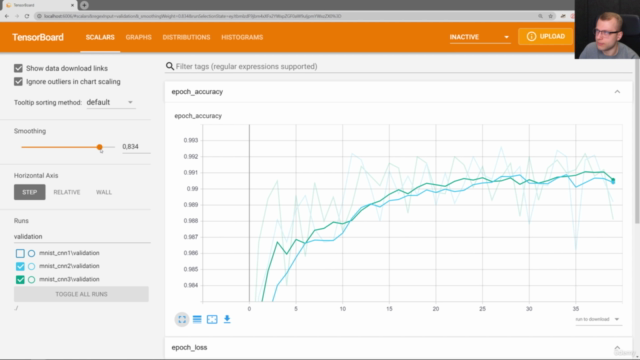Viewport: 640px width, 360px height.
Task: Toggle y-axis log scale list icon
Action: click(197, 319)
